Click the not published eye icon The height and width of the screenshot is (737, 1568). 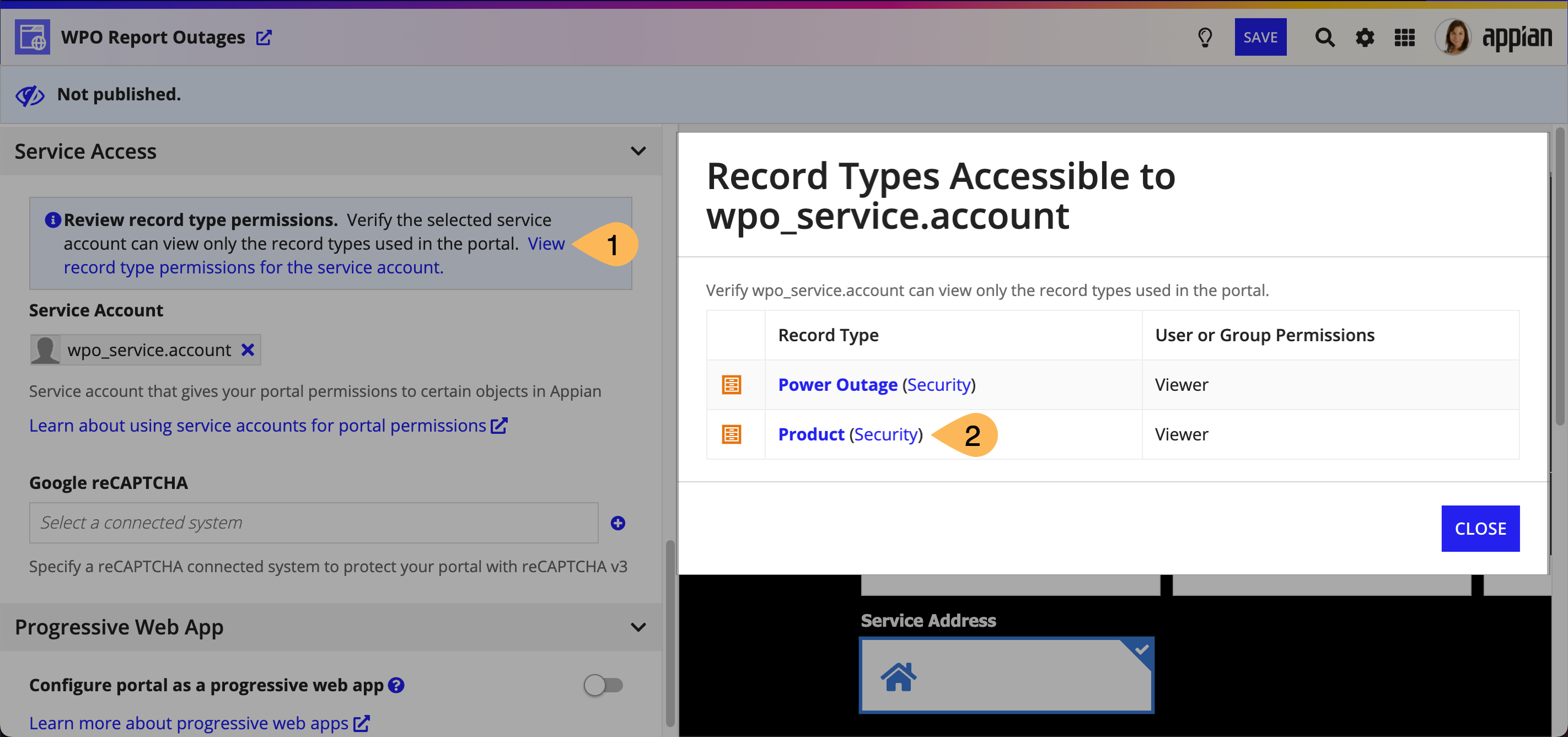[x=30, y=95]
